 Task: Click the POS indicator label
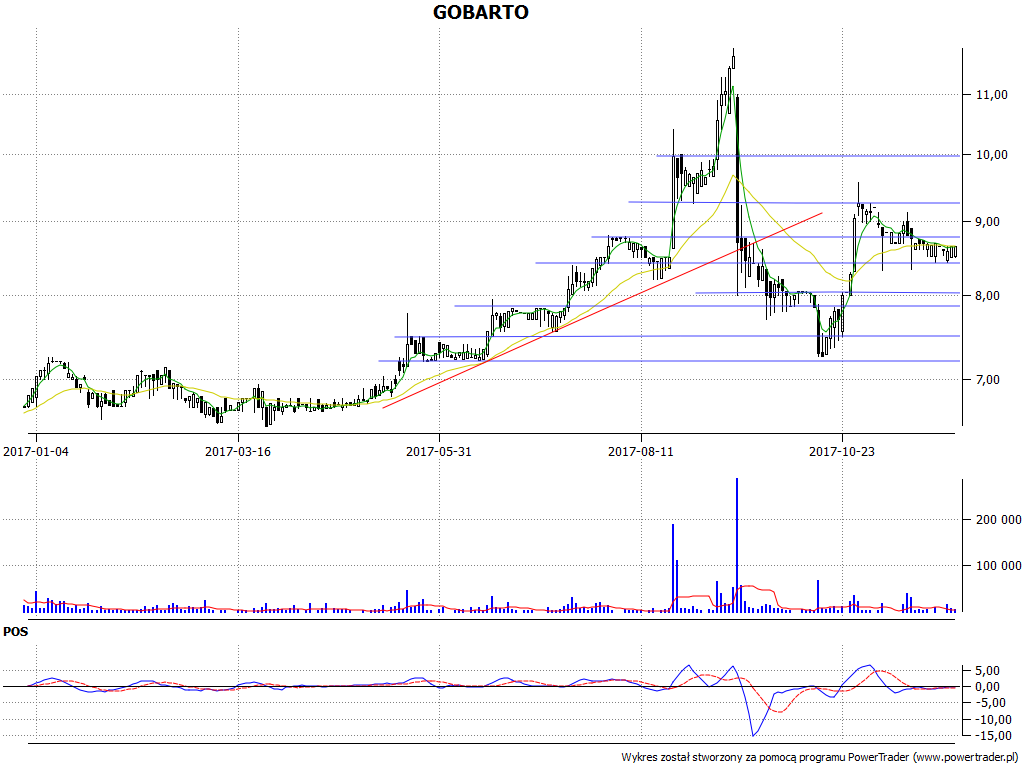coord(16,632)
